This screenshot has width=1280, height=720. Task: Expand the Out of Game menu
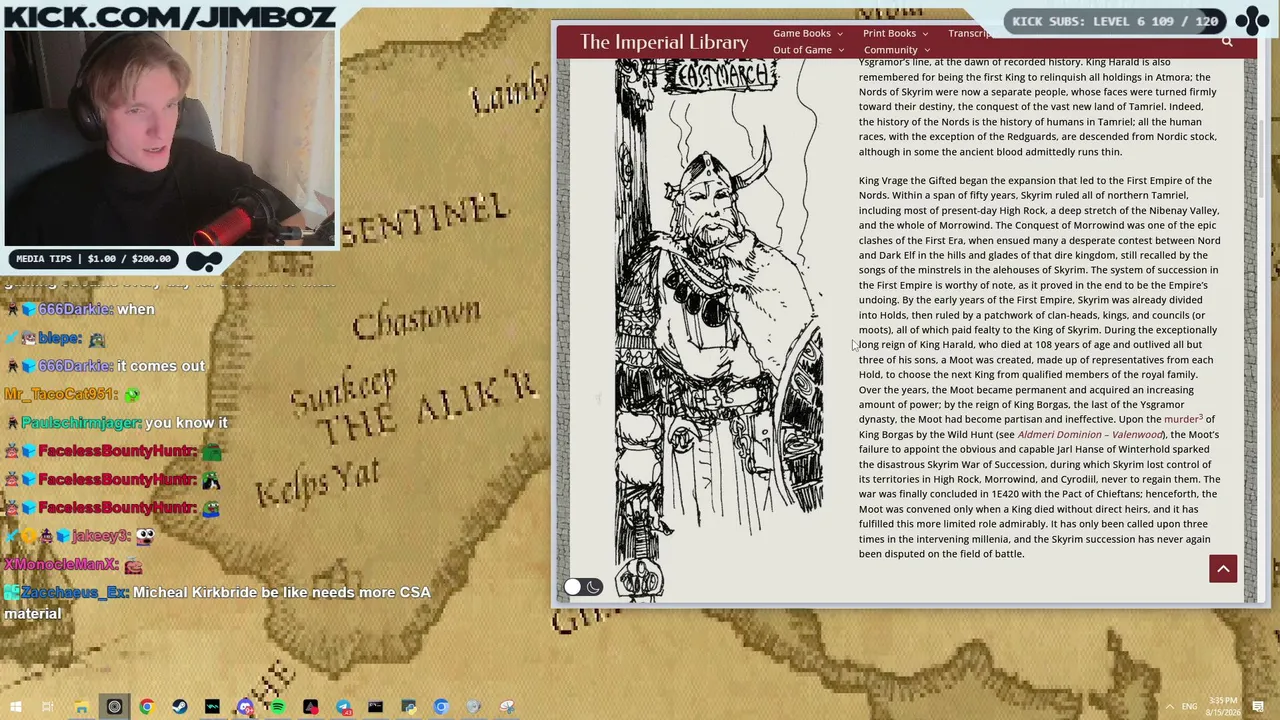pyautogui.click(x=808, y=50)
